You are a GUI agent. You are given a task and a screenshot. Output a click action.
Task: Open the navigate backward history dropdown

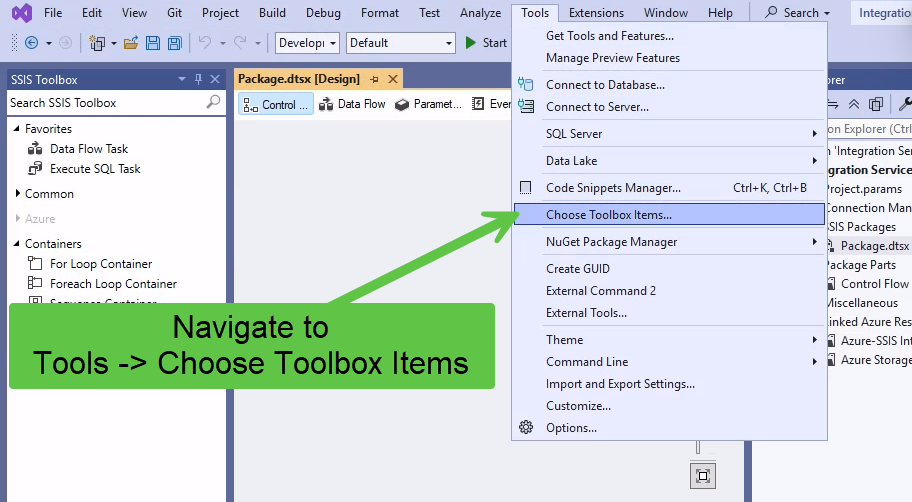point(49,43)
